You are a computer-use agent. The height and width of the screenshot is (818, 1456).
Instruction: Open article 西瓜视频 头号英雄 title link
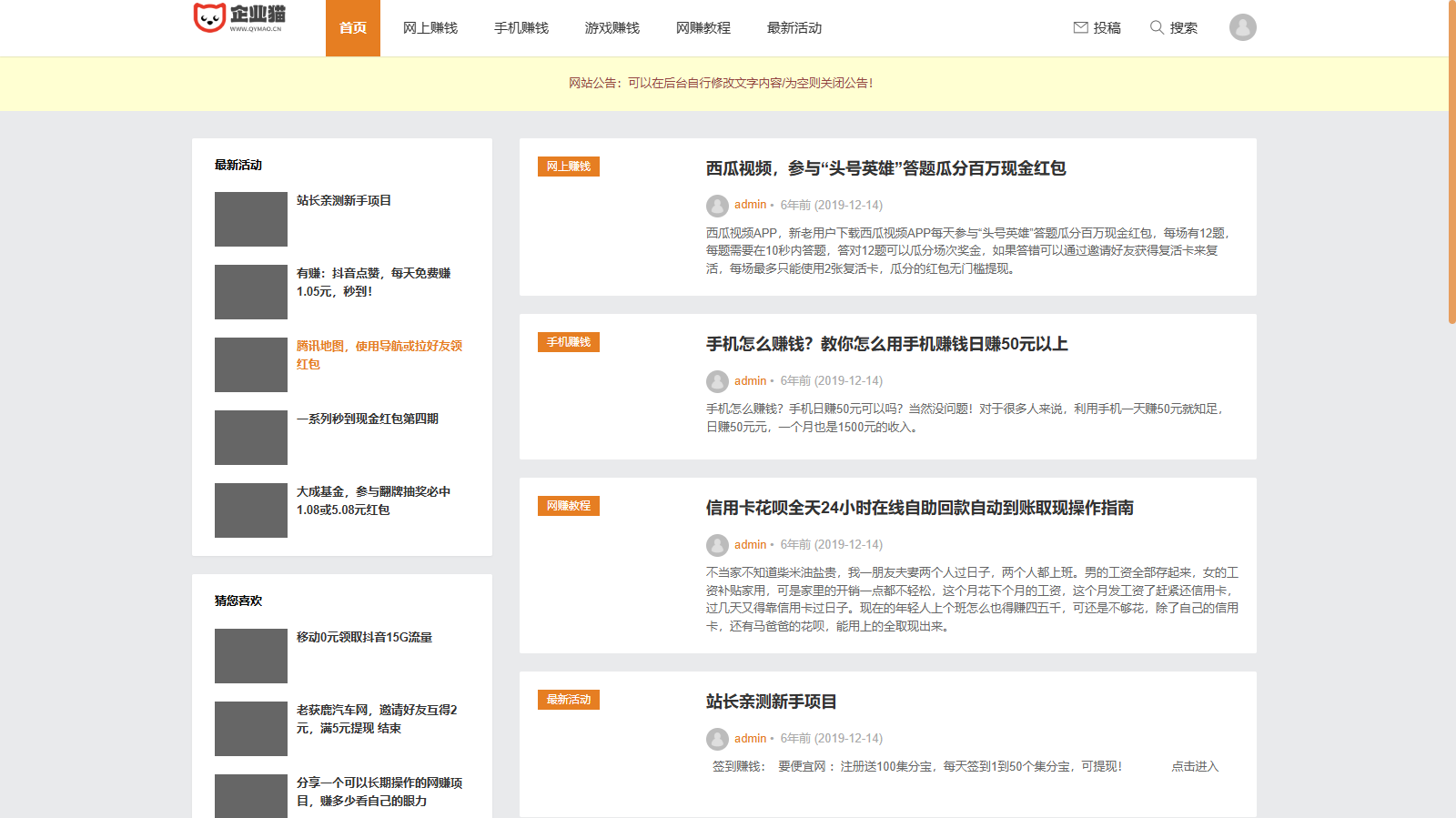click(x=885, y=168)
